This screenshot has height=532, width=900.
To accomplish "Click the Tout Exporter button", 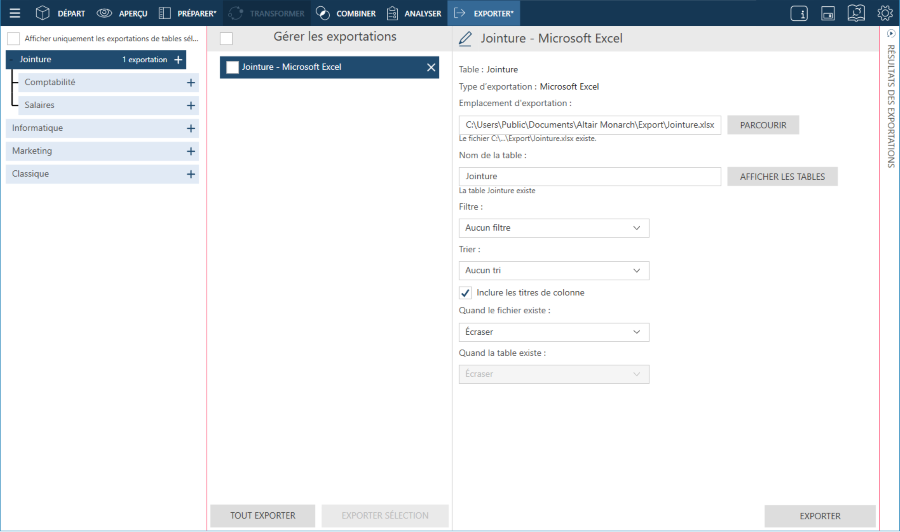I will [262, 516].
